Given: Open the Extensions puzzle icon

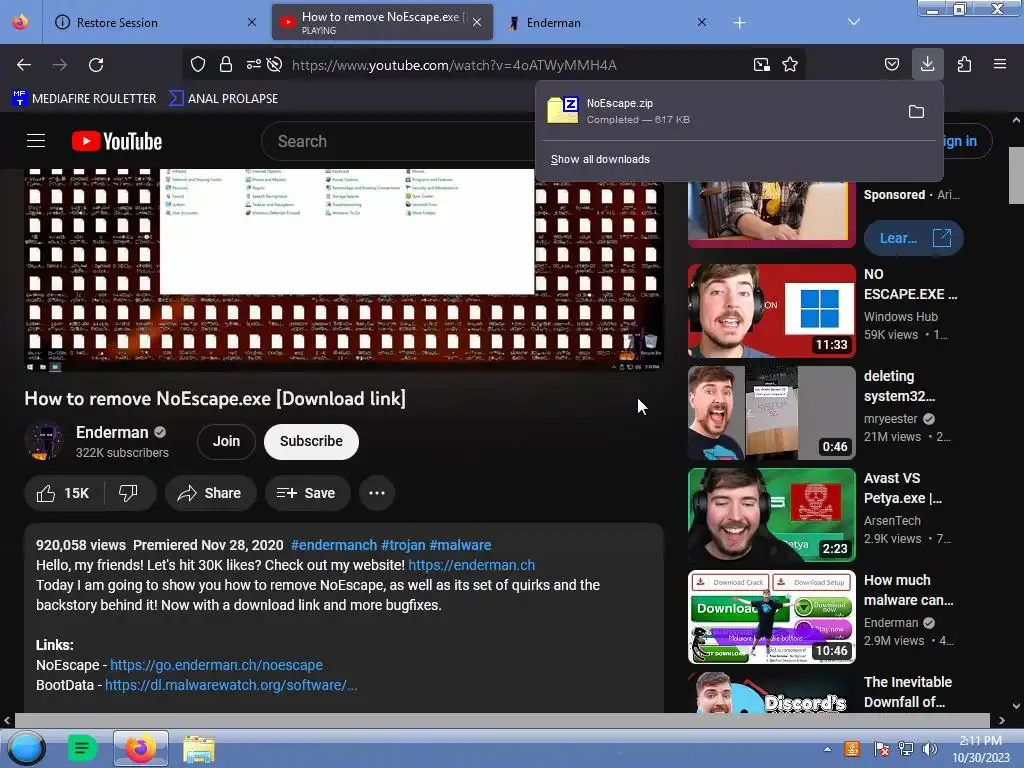Looking at the screenshot, I should pyautogui.click(x=964, y=65).
